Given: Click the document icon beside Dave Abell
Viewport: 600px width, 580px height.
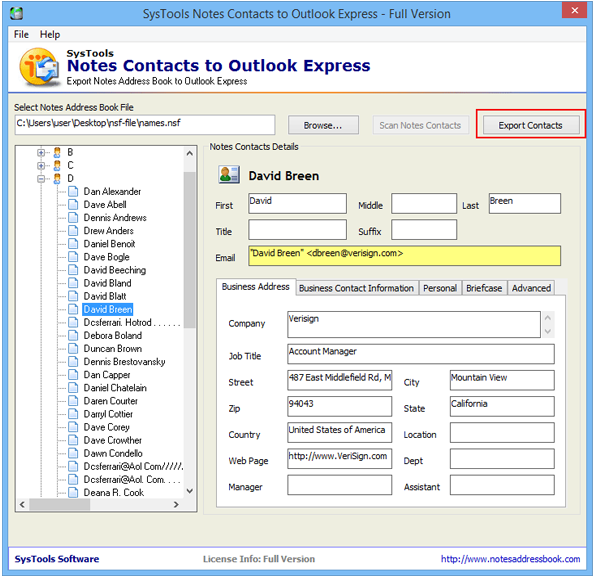Looking at the screenshot, I should tap(73, 205).
